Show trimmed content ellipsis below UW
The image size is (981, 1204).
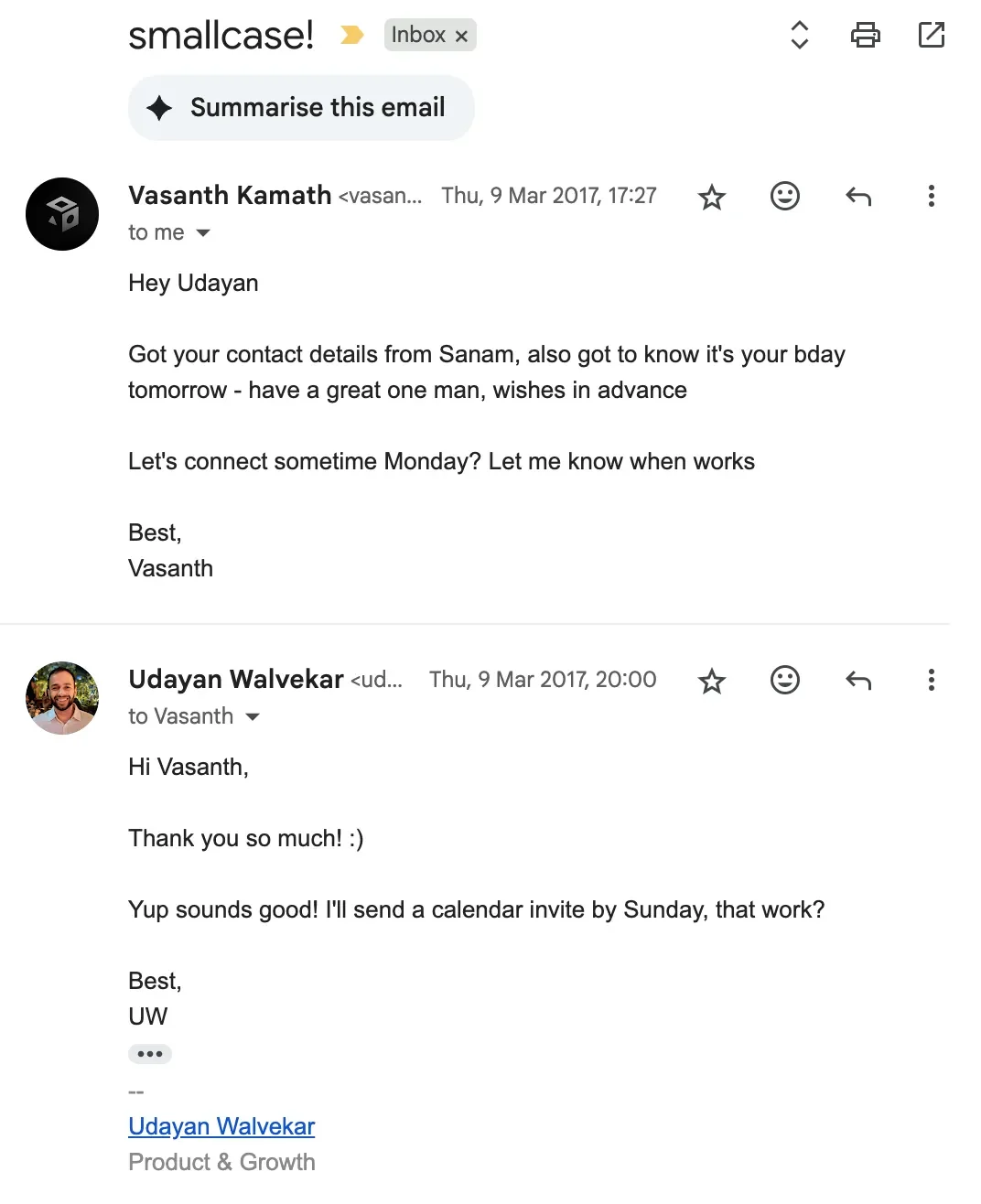[150, 1054]
